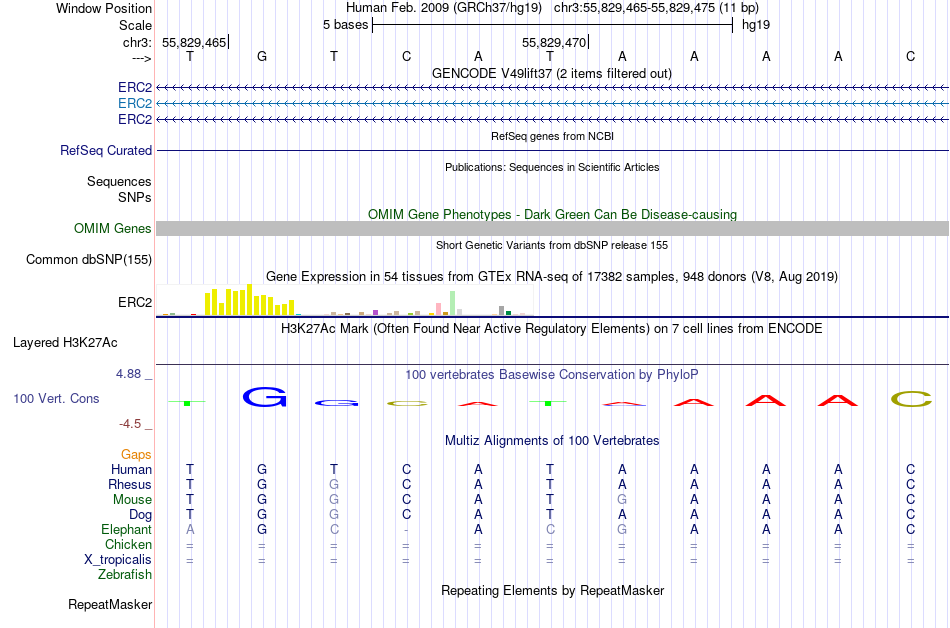Open OMIM Gene Phenotypes track title
This screenshot has width=950, height=628.
[552, 214]
